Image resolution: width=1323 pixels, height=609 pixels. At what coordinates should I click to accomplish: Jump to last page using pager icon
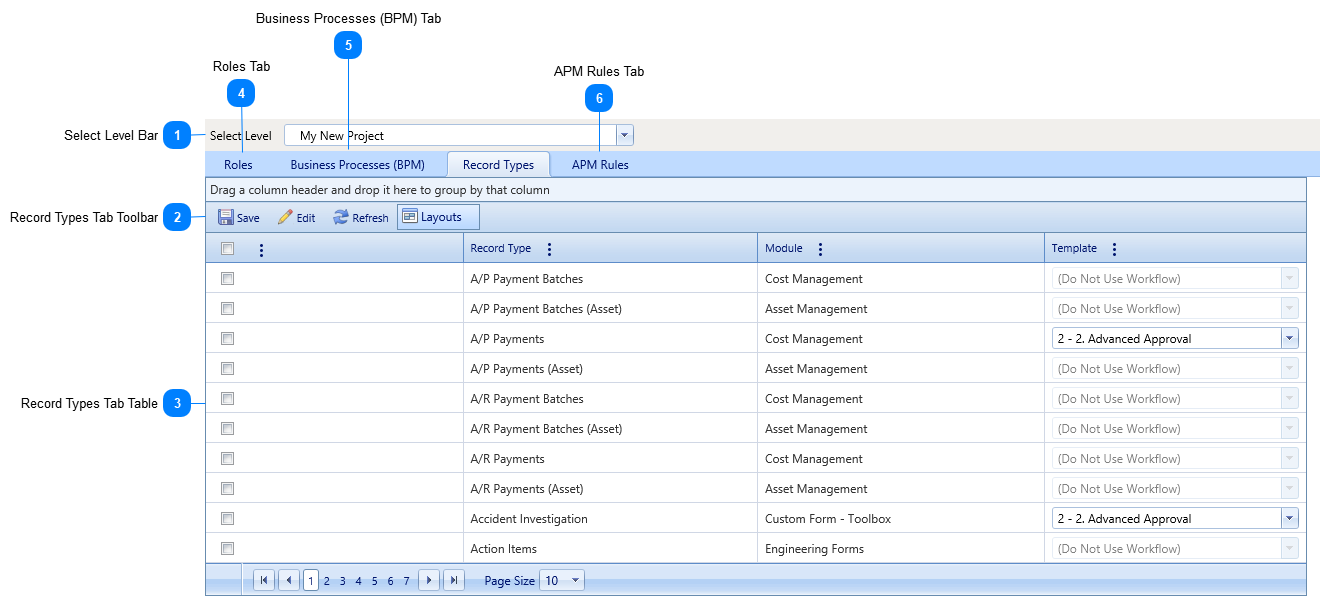point(454,579)
